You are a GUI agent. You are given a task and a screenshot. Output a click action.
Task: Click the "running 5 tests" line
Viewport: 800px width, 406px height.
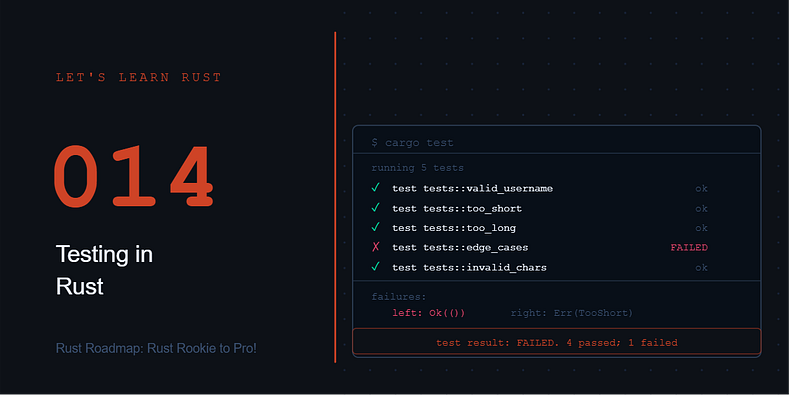tap(417, 168)
